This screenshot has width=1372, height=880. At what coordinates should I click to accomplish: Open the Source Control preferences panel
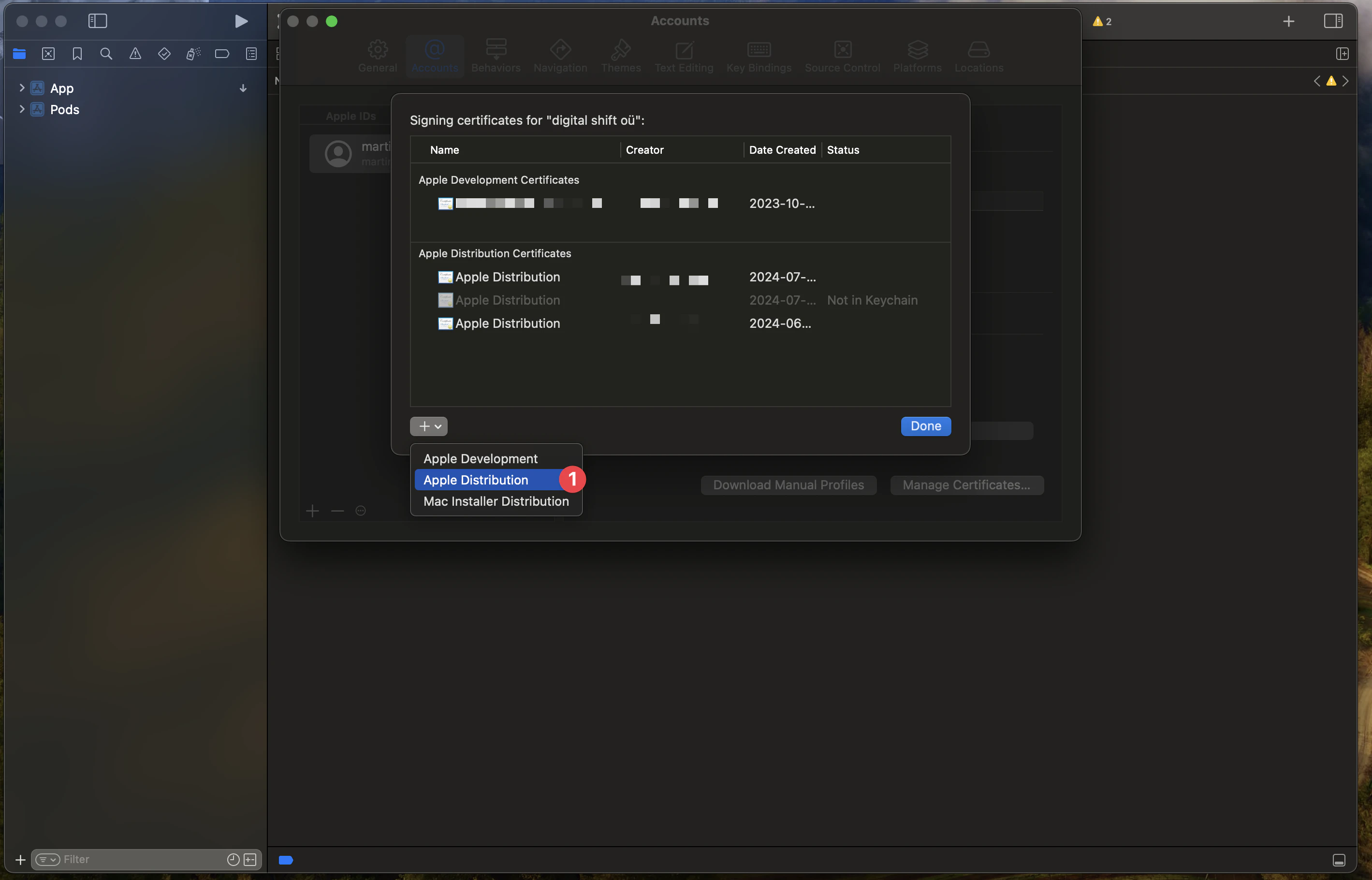842,55
